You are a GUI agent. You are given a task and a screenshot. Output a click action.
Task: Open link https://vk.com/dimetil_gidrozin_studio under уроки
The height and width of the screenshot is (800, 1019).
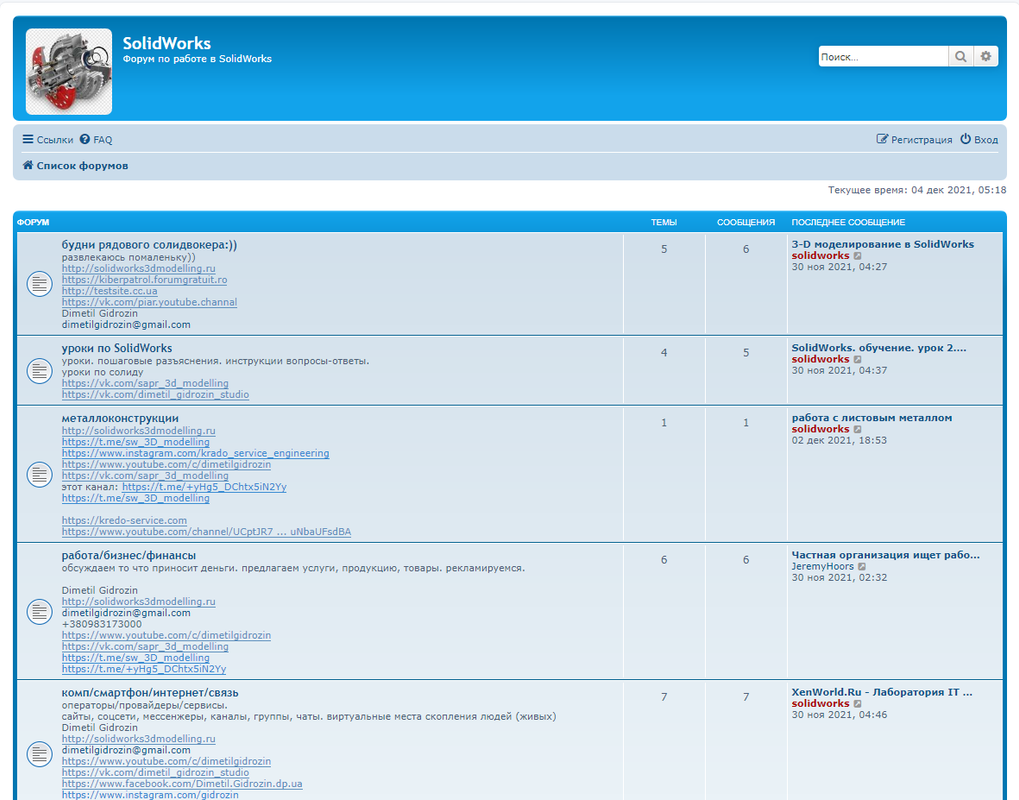155,394
